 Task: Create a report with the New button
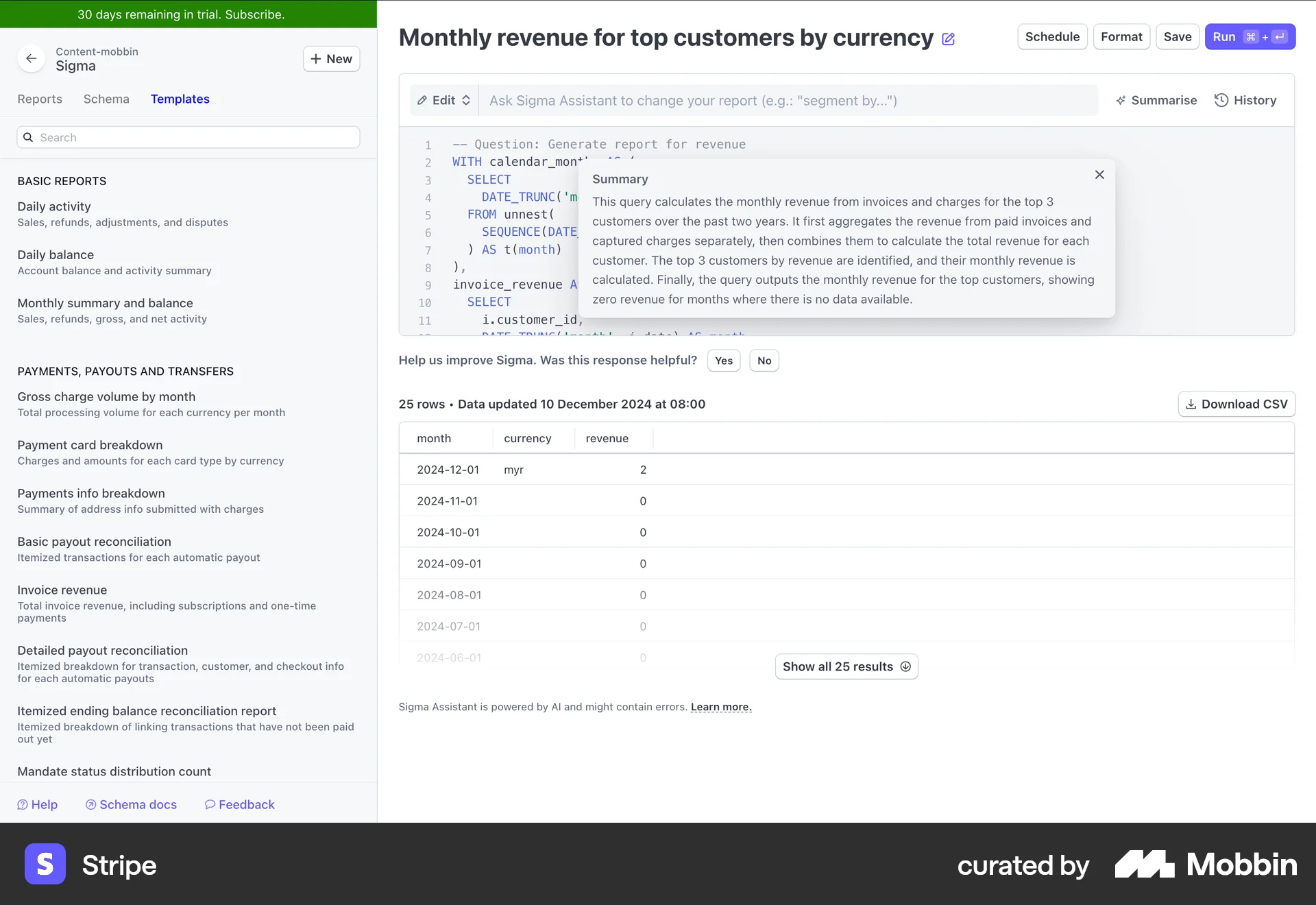coord(331,58)
